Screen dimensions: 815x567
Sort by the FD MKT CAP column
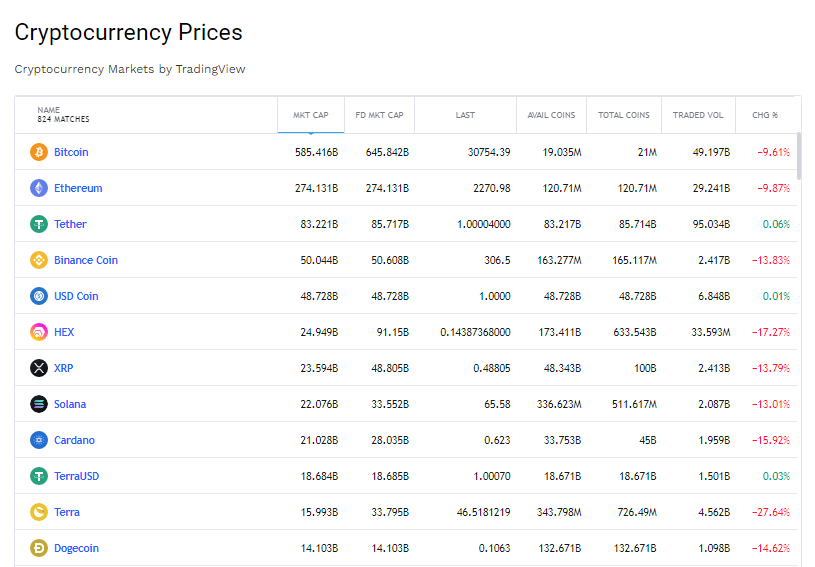pos(379,115)
